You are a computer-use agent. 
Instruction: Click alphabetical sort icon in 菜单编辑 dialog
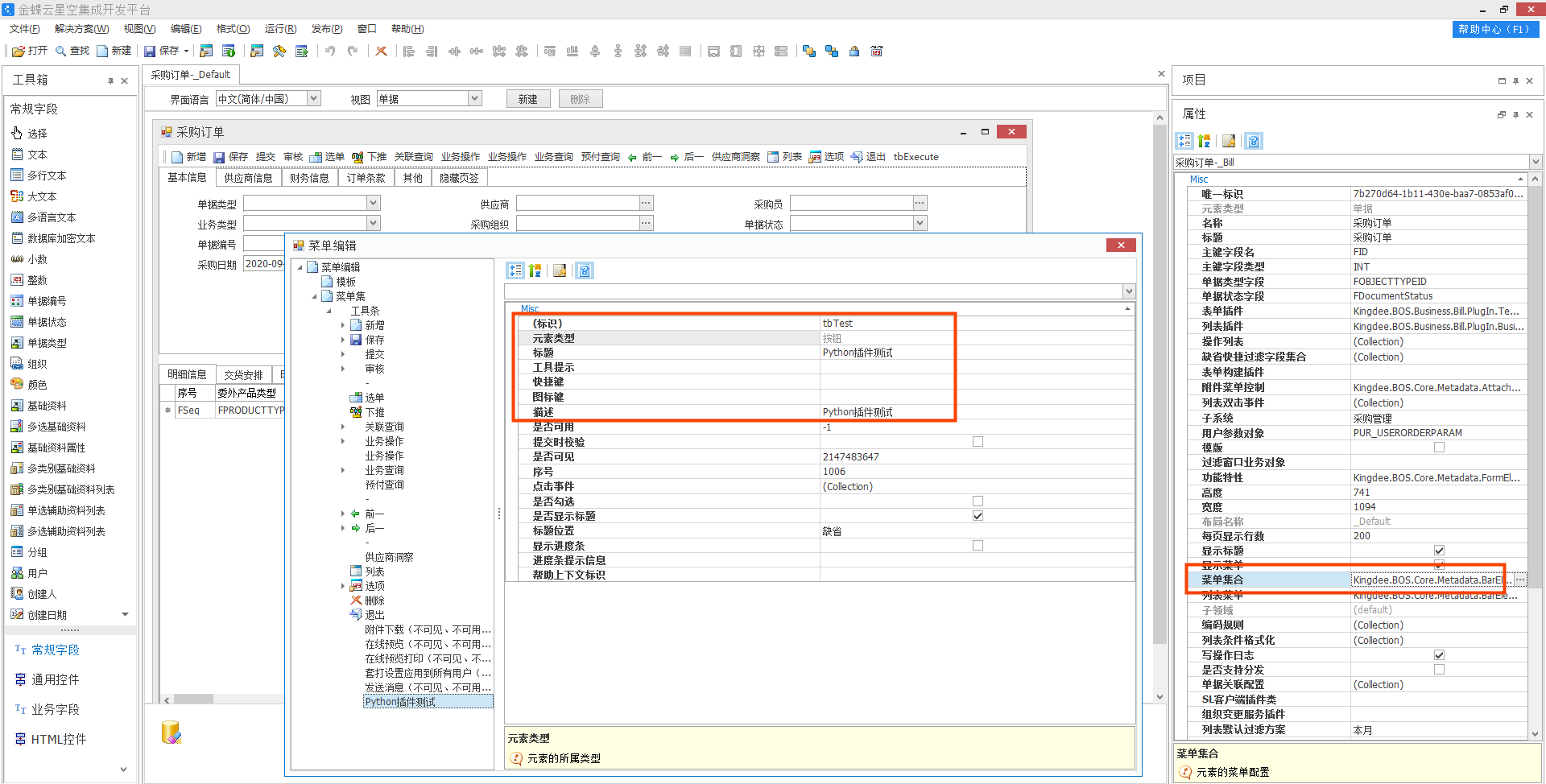click(x=535, y=270)
